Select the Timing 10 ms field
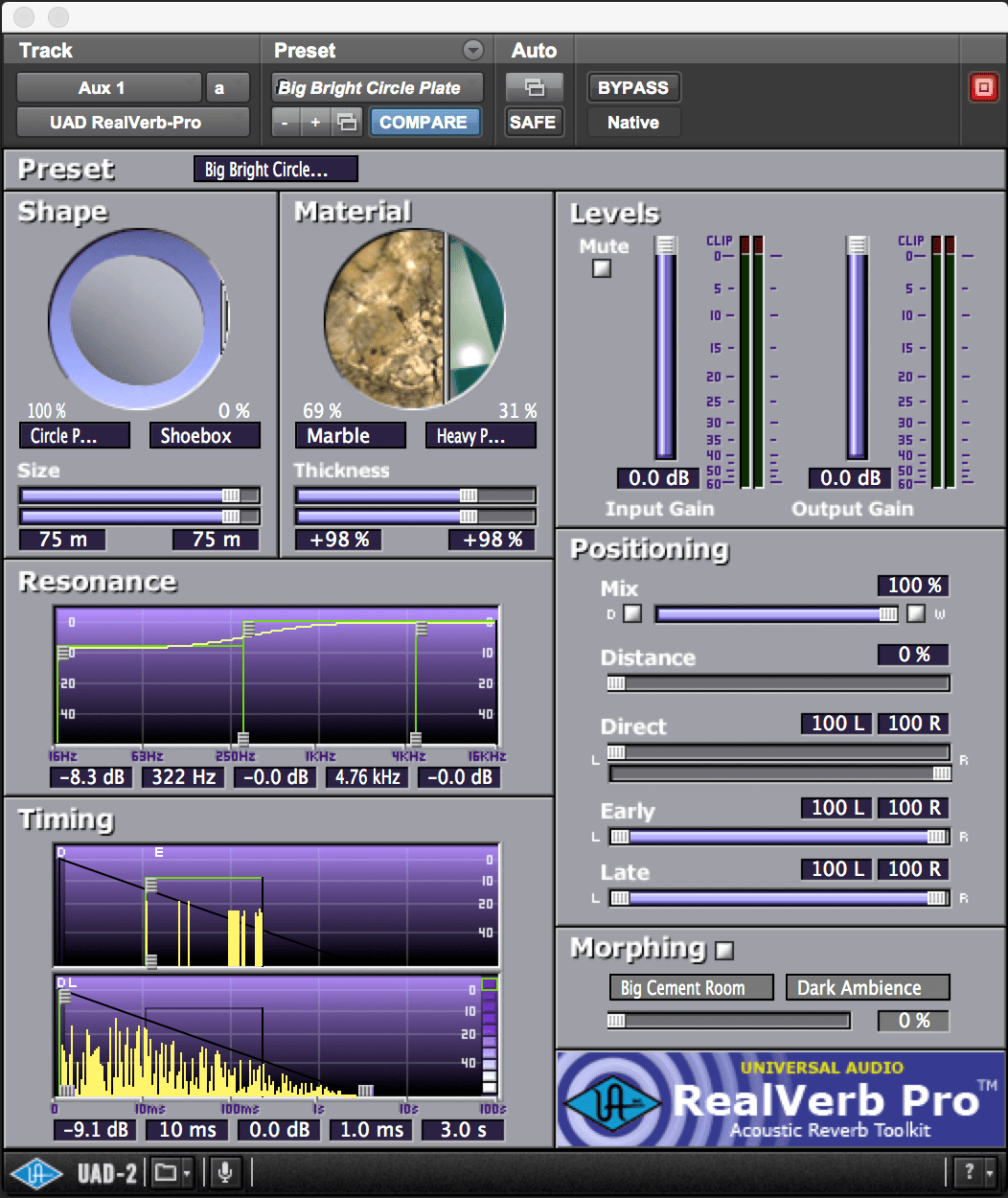The width and height of the screenshot is (1008, 1198). tap(187, 1130)
